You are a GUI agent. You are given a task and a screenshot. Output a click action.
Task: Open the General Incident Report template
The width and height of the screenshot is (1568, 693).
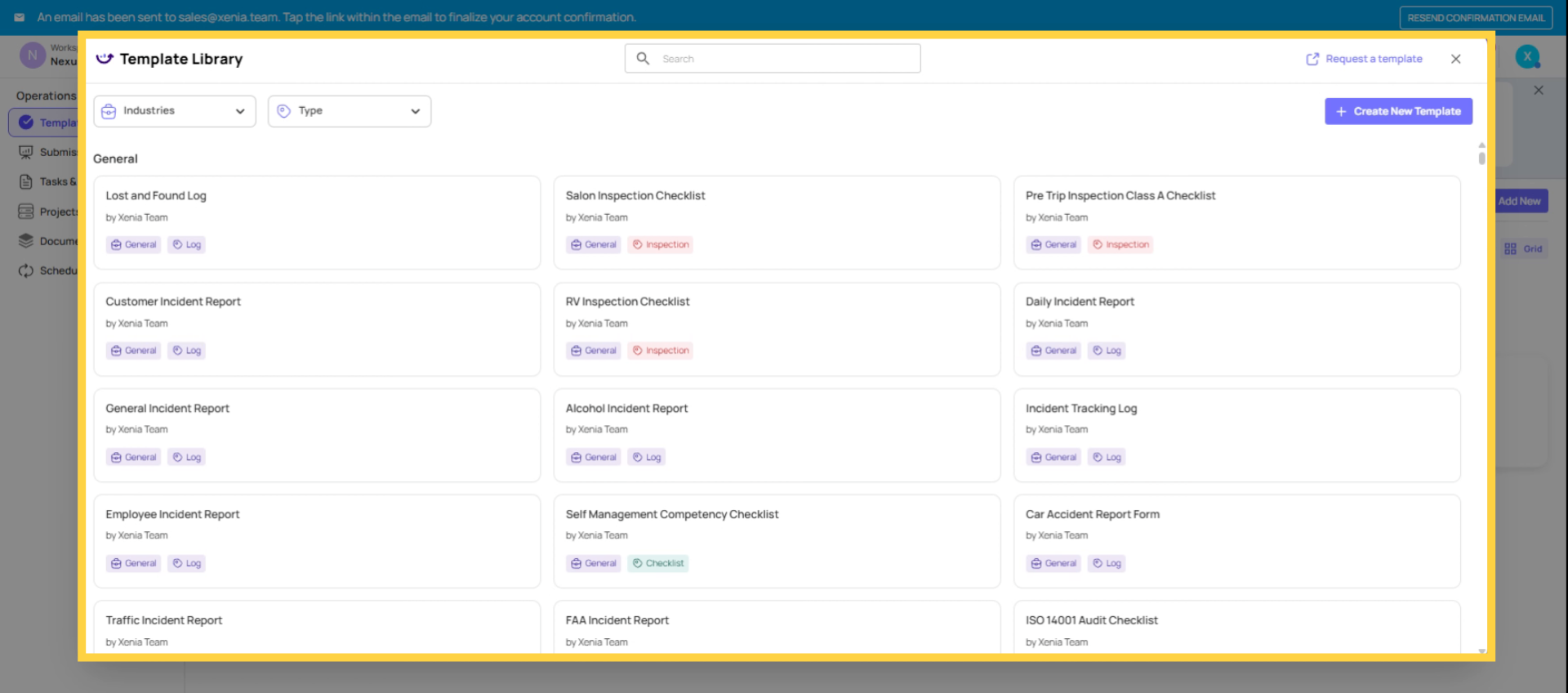click(317, 435)
